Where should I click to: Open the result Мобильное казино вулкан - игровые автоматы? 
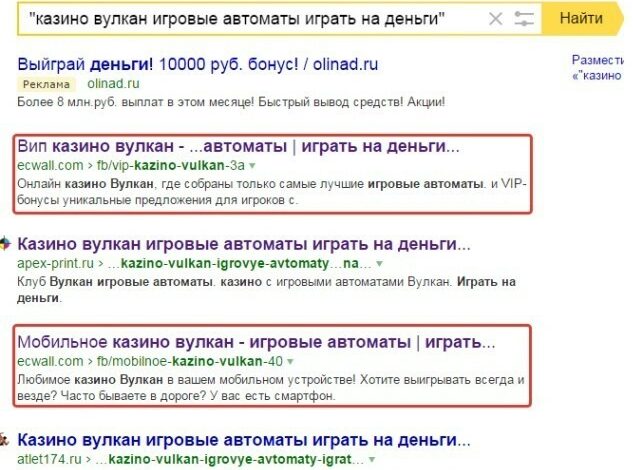(256, 342)
